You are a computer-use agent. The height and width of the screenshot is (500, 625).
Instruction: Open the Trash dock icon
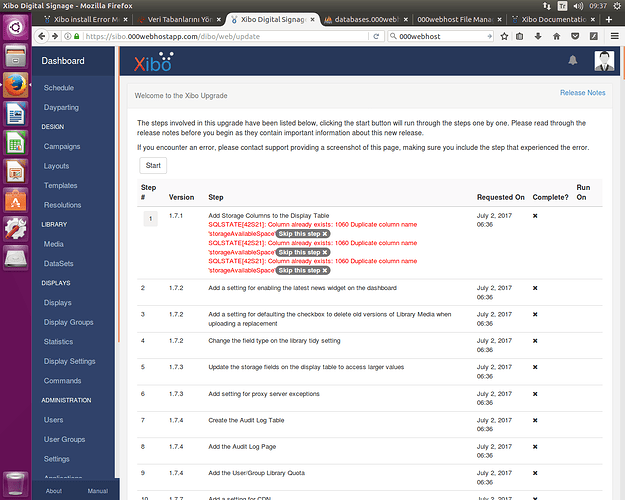tap(16, 484)
